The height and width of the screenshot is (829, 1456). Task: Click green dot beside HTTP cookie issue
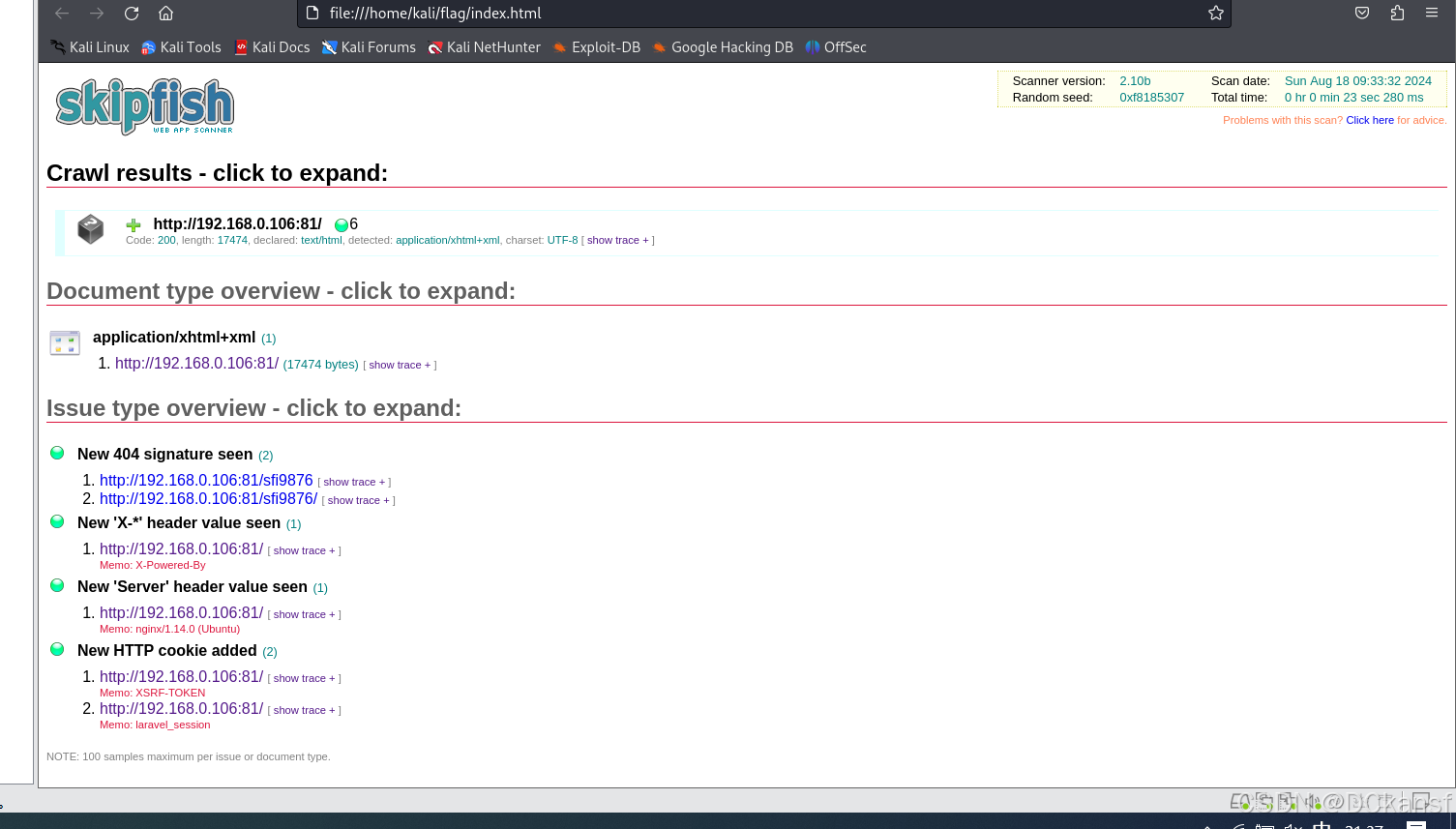(x=57, y=649)
